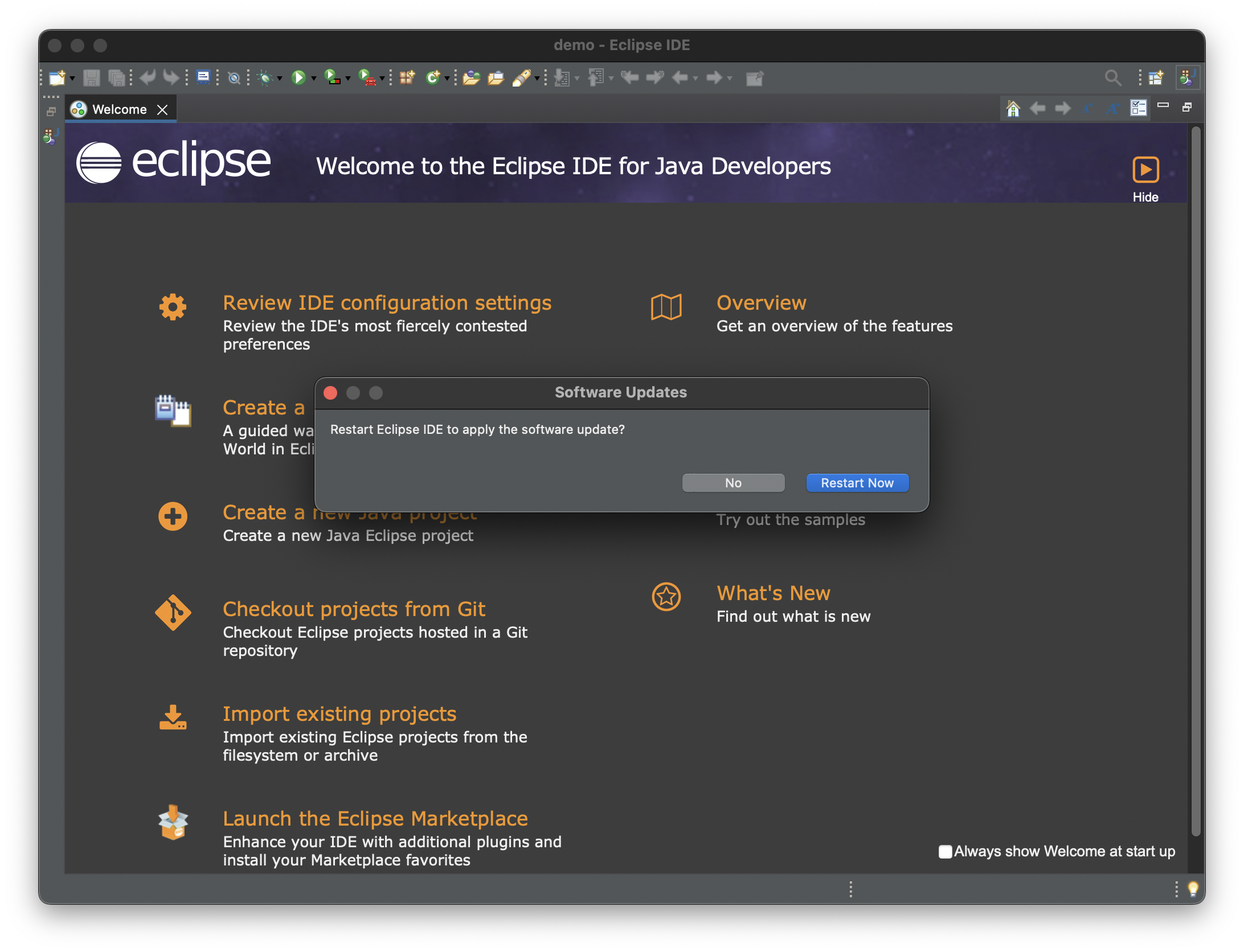Click the Welcome page Home icon
Viewport: 1244px width, 952px height.
tap(1013, 108)
